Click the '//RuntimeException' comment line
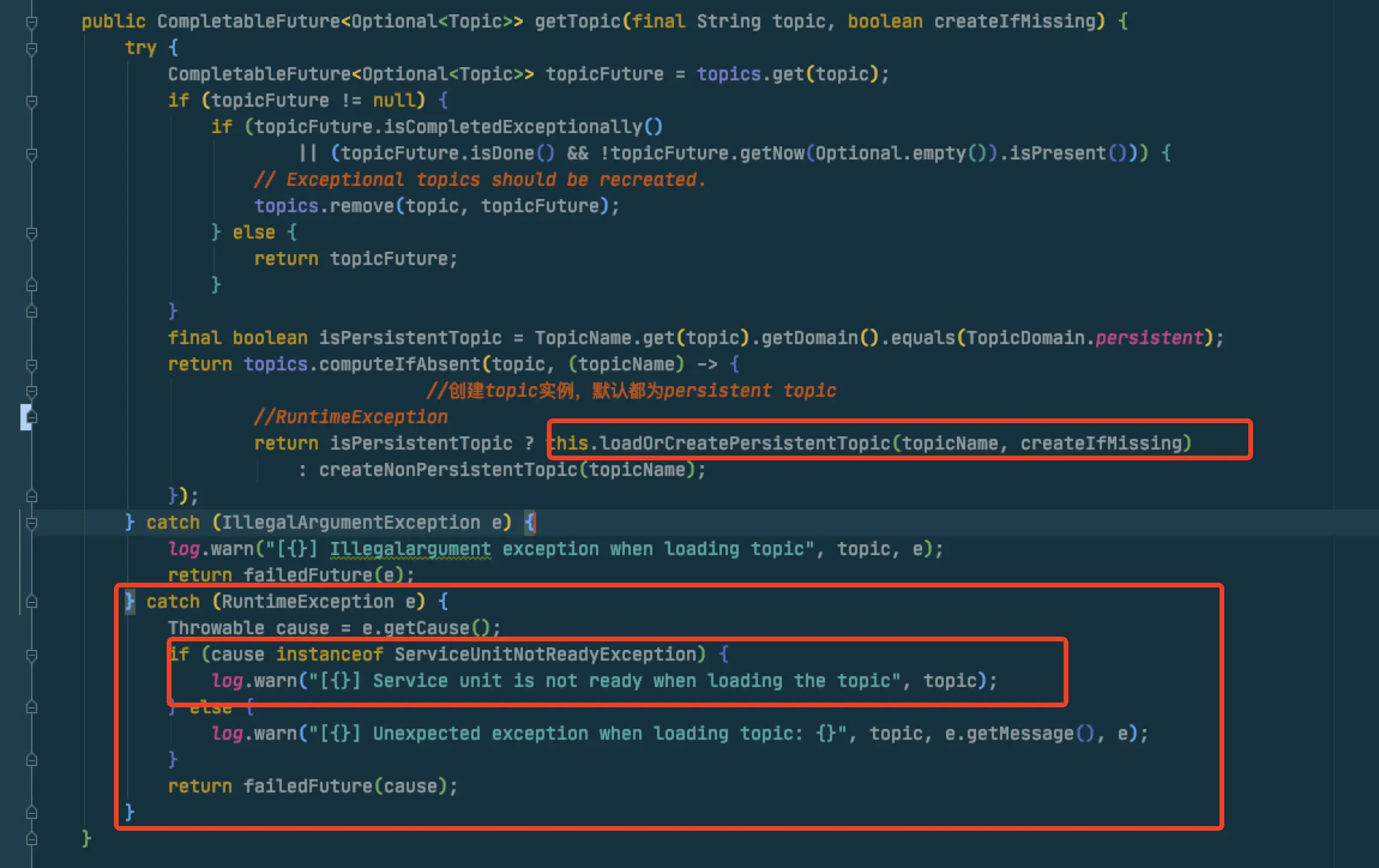Screen dimensions: 1379x868 351,417
